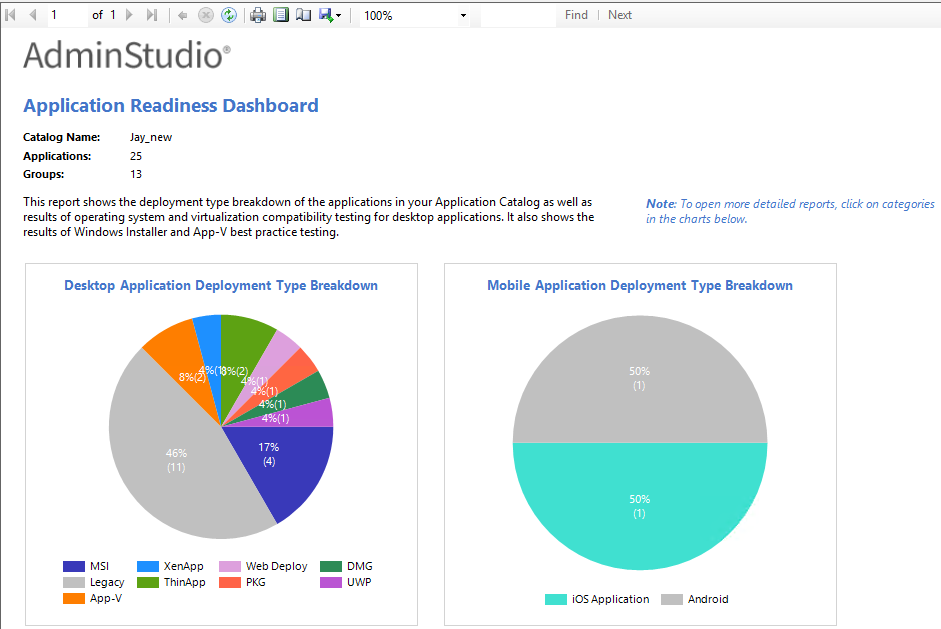Click the Find link
941x629 pixels.
[576, 15]
